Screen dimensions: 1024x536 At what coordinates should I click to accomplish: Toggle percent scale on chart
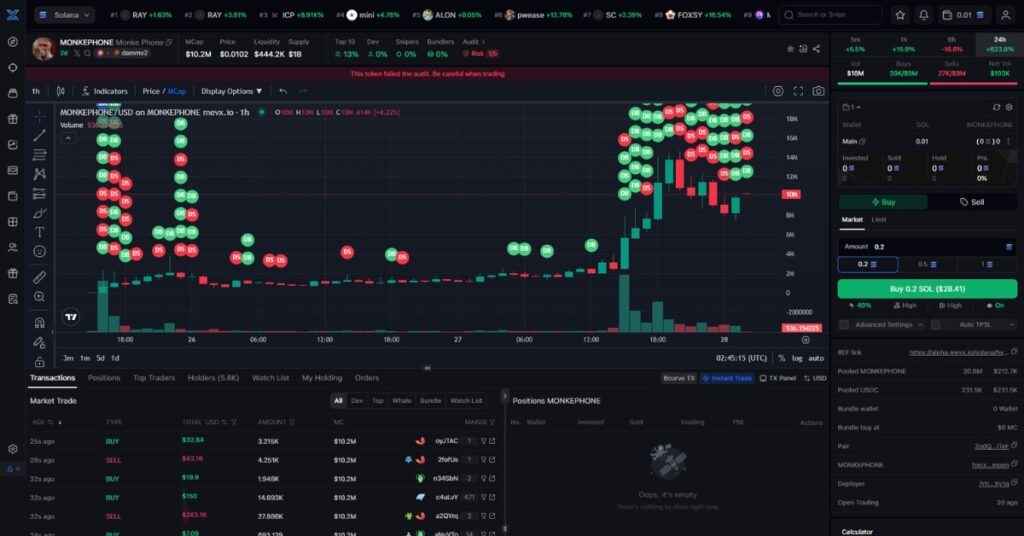pos(781,358)
